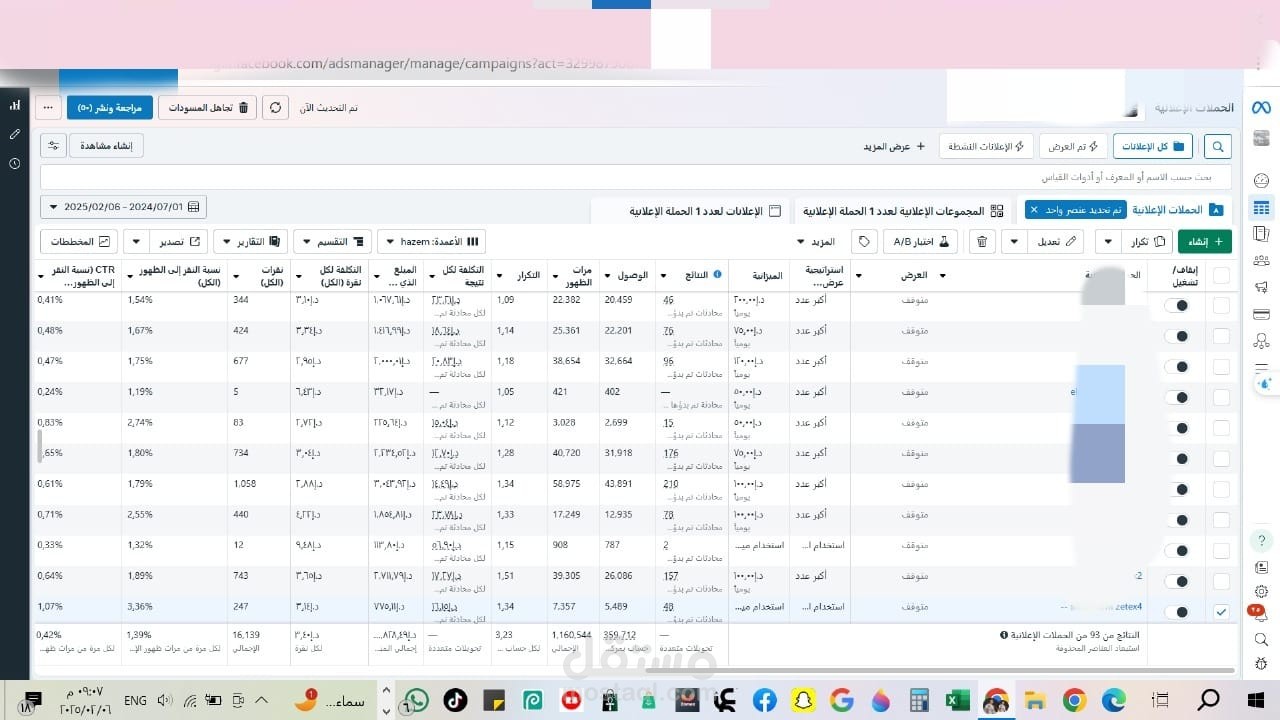
Task: Click the Meta logo in the sidebar
Action: [1261, 108]
